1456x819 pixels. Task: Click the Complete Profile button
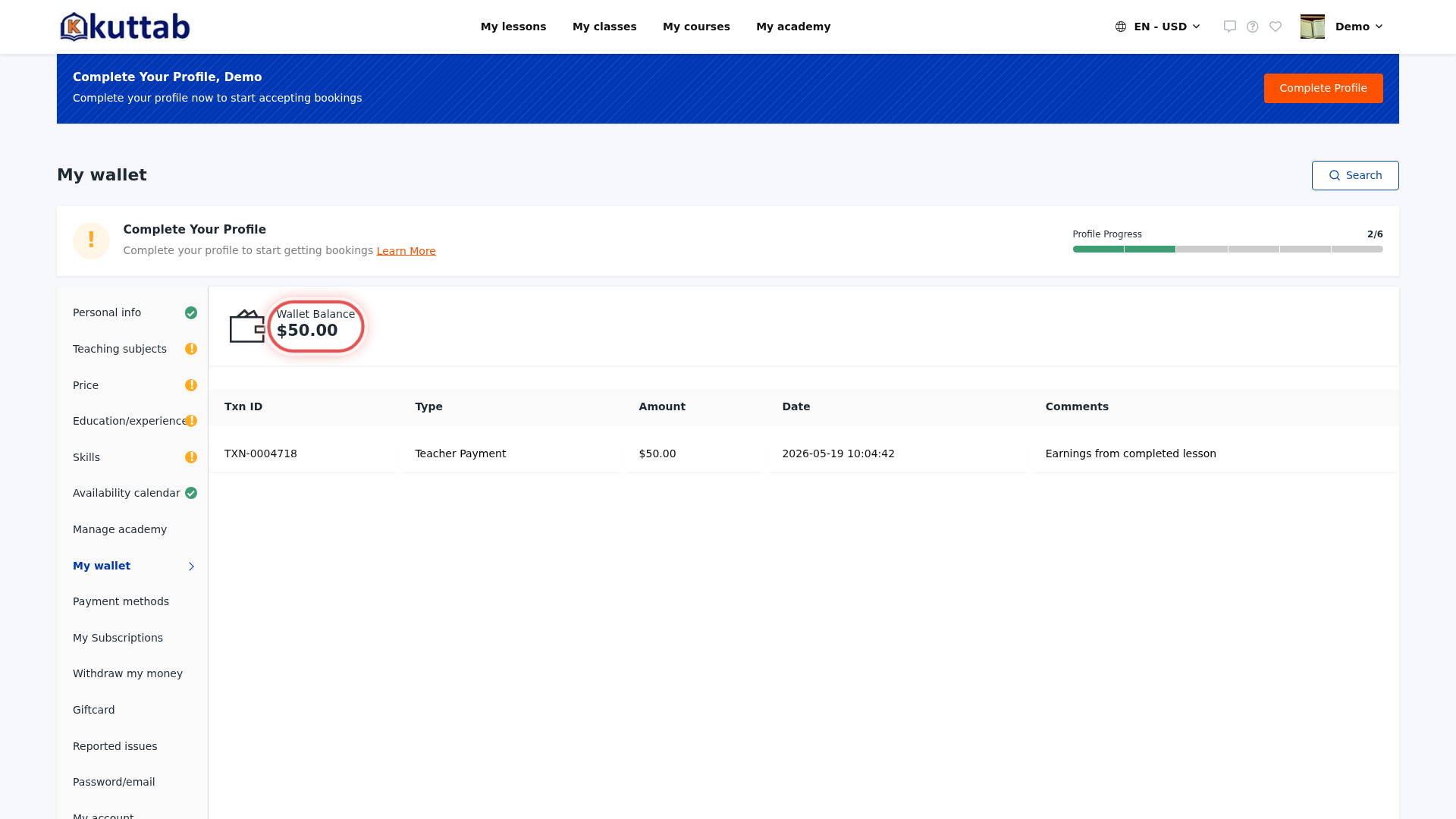(x=1323, y=88)
